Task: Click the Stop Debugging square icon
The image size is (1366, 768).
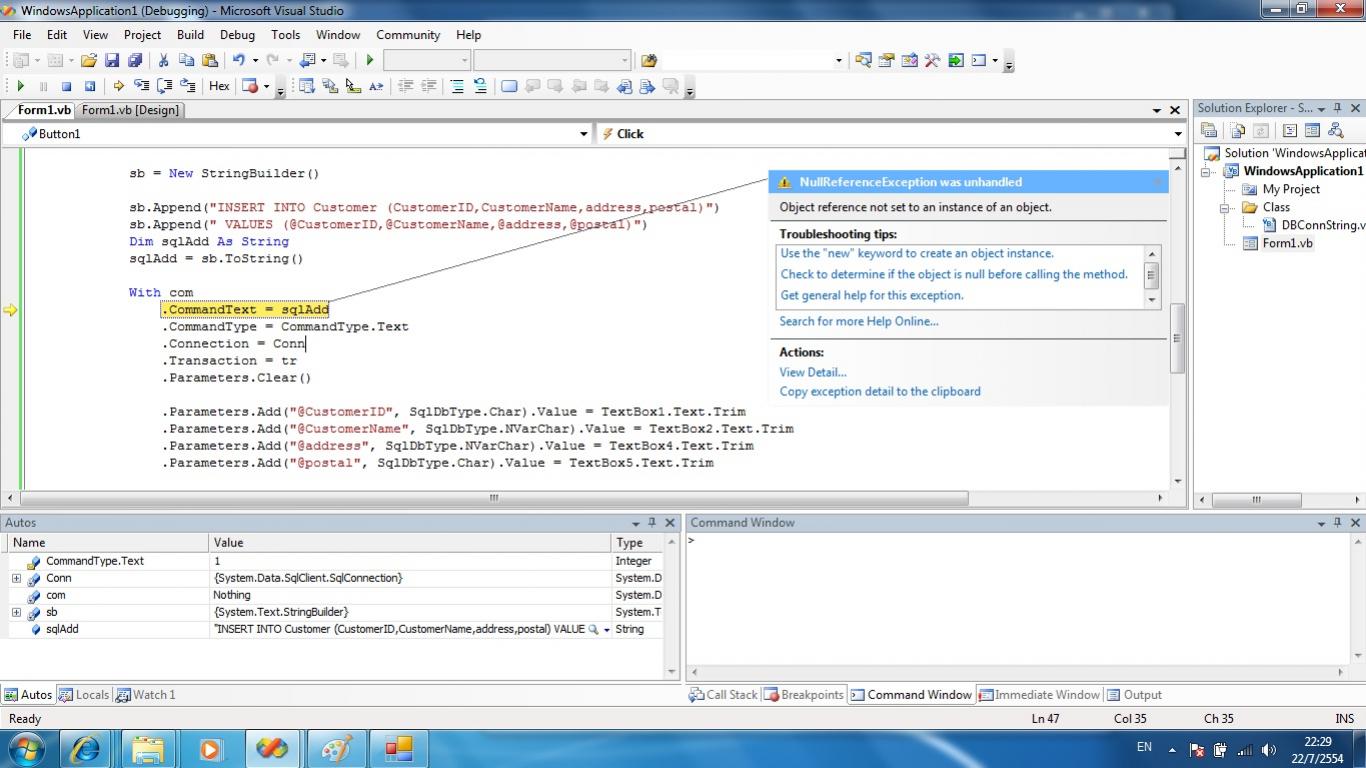Action: (66, 87)
